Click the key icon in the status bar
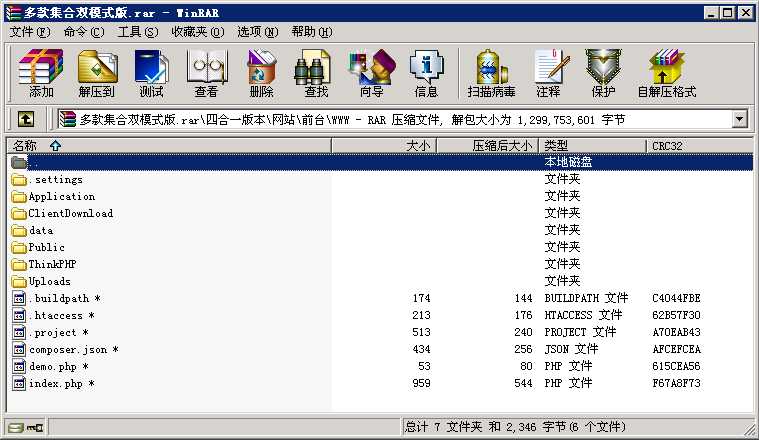The width and height of the screenshot is (759, 440). [35, 428]
